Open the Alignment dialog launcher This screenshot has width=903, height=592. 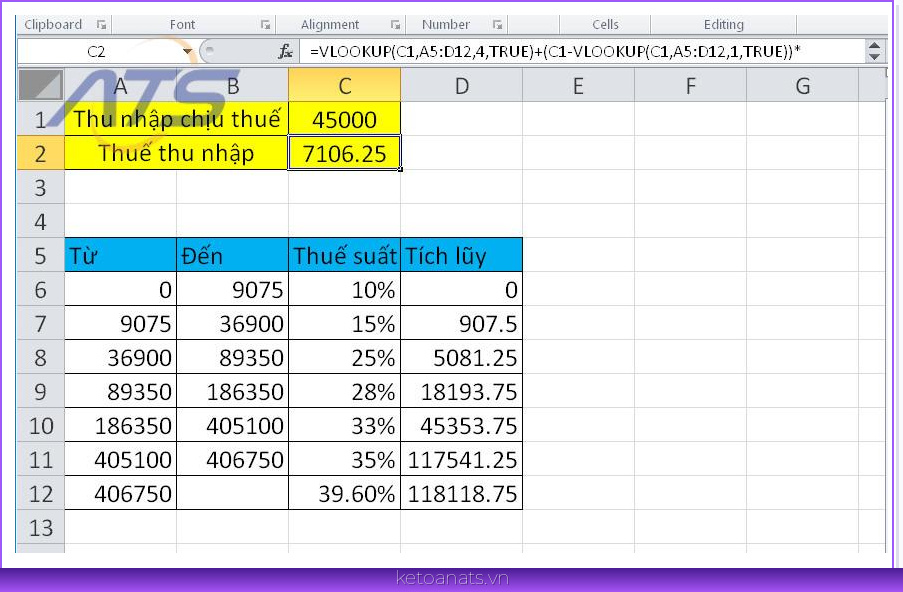tap(396, 25)
